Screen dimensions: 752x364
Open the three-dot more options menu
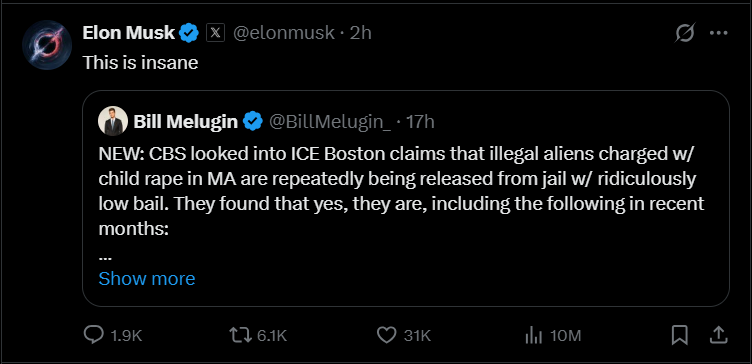[x=718, y=33]
